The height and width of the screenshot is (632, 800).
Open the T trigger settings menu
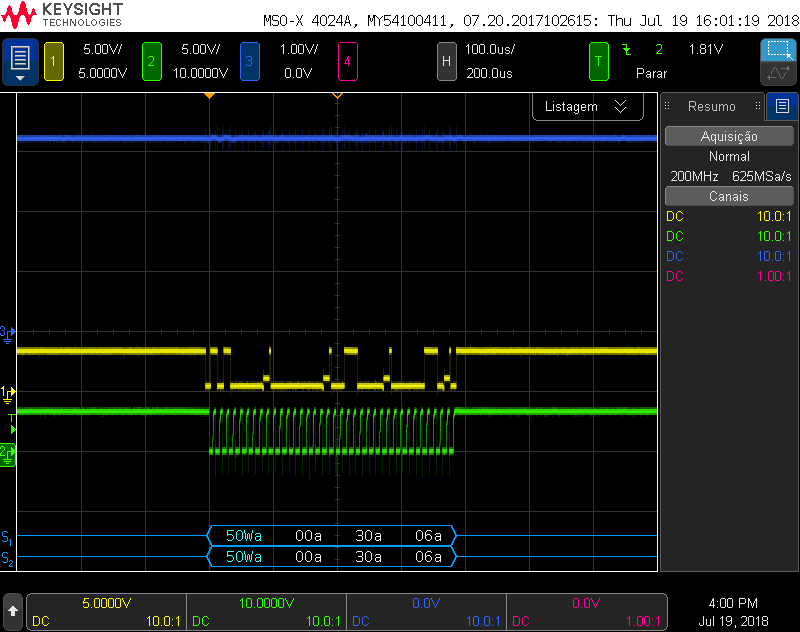pos(598,61)
